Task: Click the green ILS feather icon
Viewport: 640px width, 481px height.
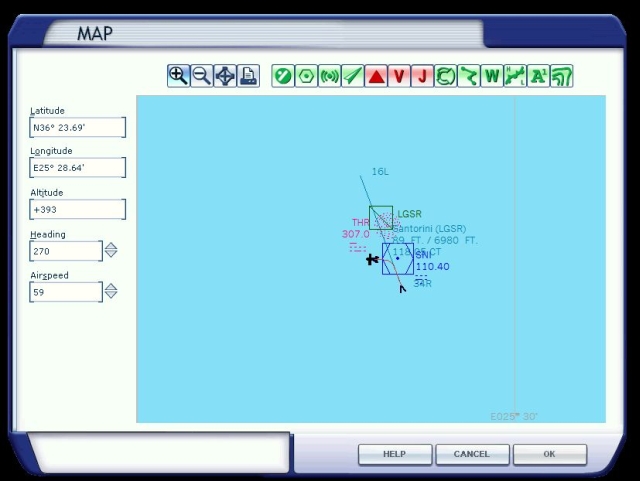Action: coord(352,75)
